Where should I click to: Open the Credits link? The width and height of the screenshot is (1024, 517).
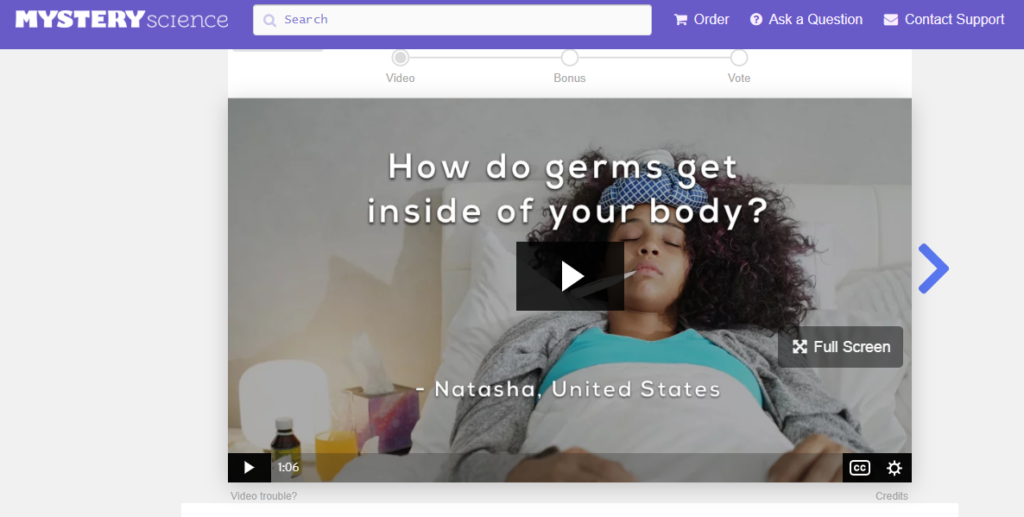pyautogui.click(x=891, y=496)
